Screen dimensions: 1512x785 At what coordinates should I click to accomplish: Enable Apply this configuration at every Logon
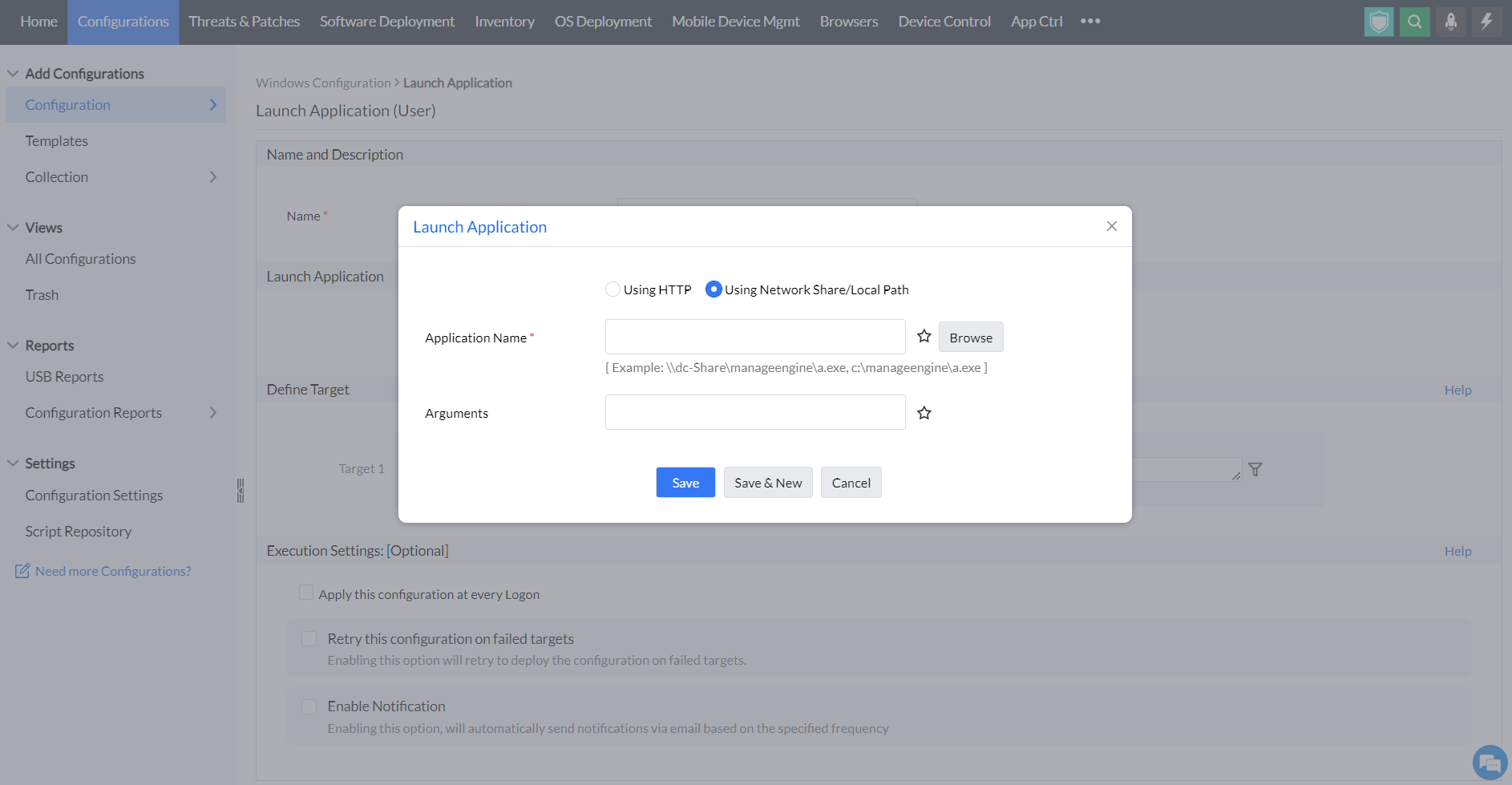306,593
